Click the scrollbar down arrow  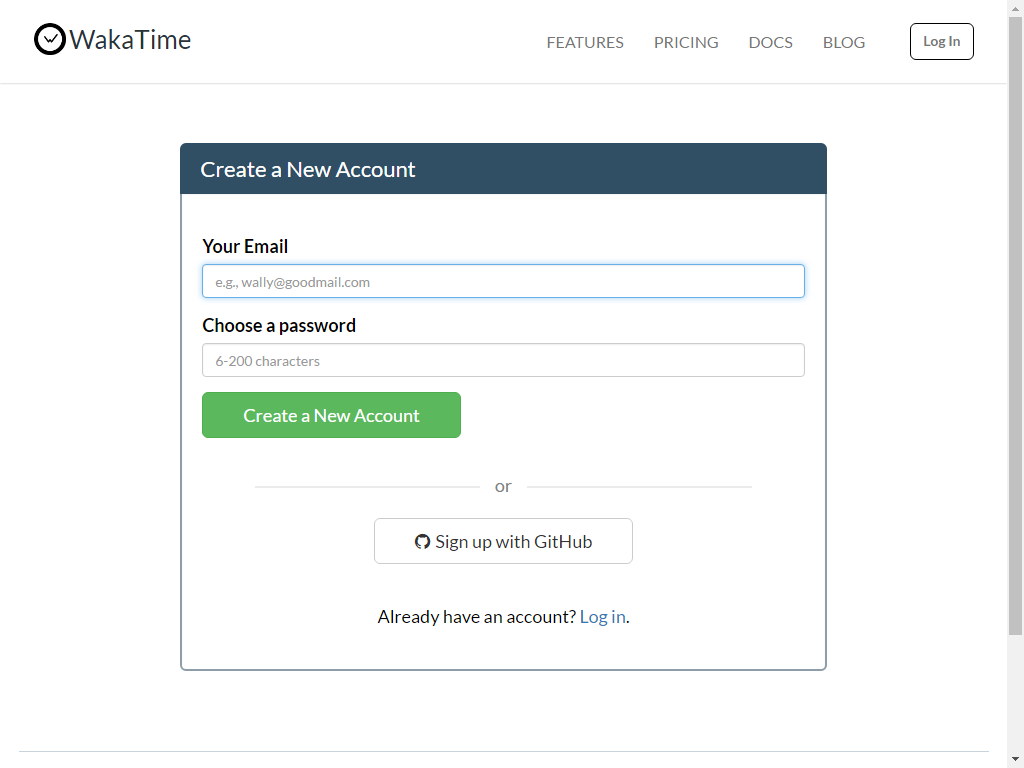pos(1016,760)
